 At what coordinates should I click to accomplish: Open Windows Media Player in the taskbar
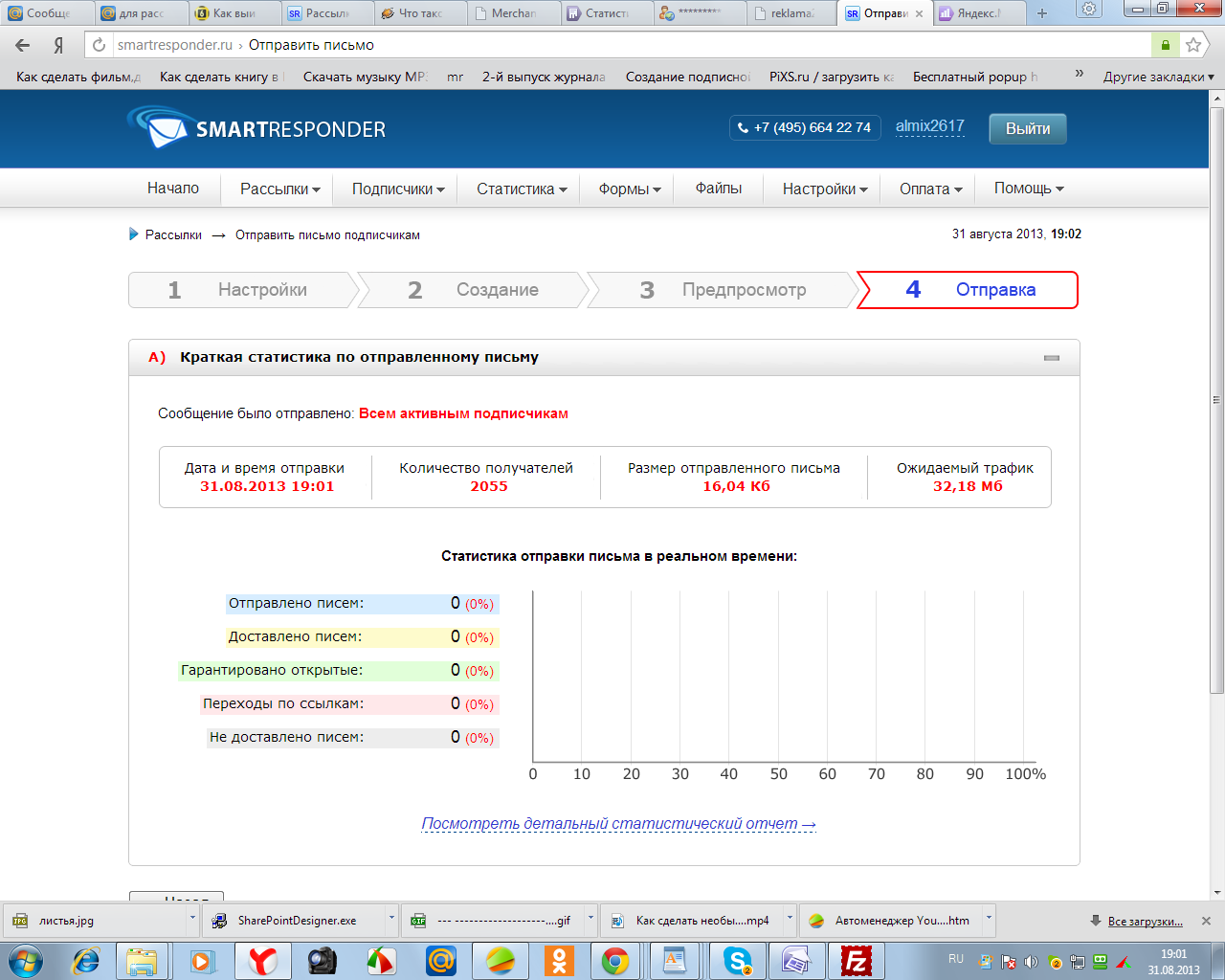click(x=203, y=961)
